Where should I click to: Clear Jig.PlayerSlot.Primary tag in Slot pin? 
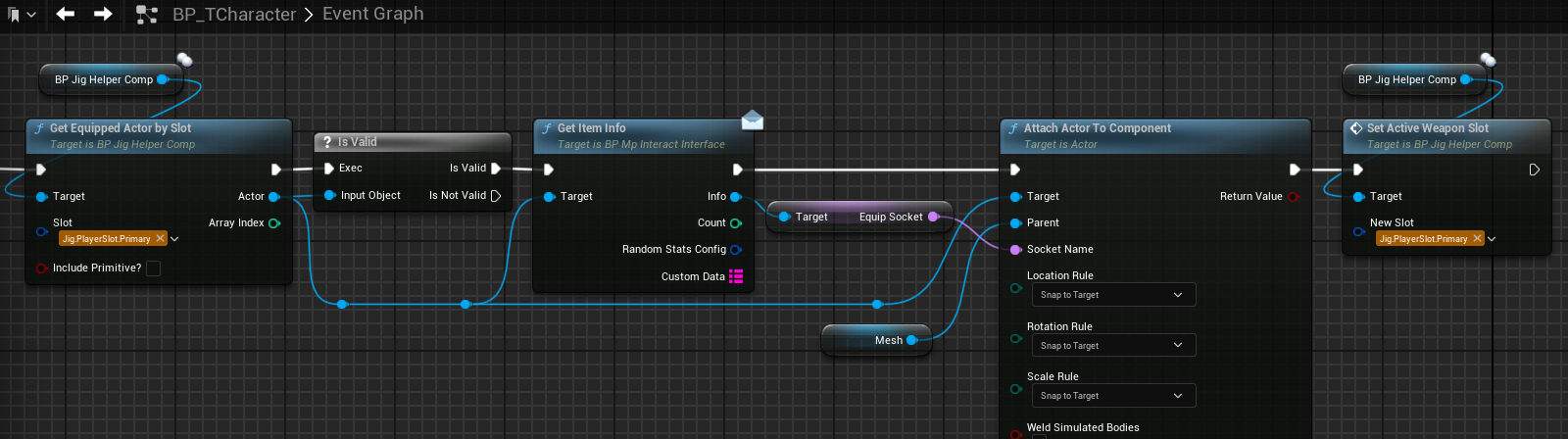pos(160,239)
